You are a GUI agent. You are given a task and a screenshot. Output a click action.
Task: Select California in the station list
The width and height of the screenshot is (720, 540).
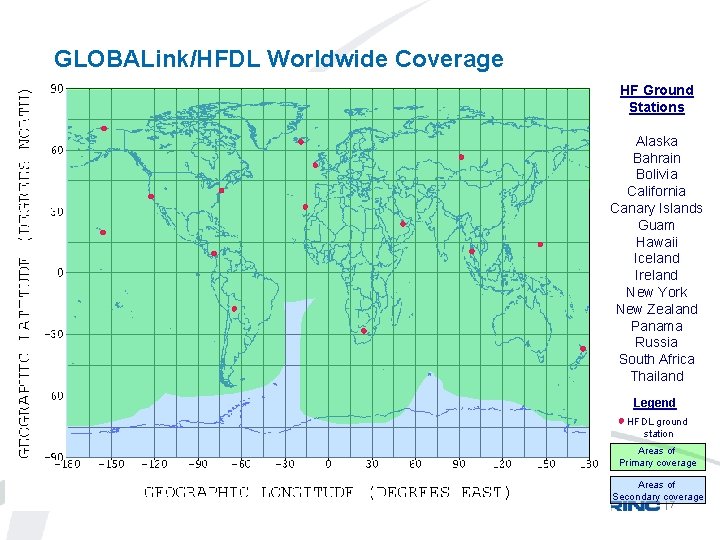(x=657, y=191)
